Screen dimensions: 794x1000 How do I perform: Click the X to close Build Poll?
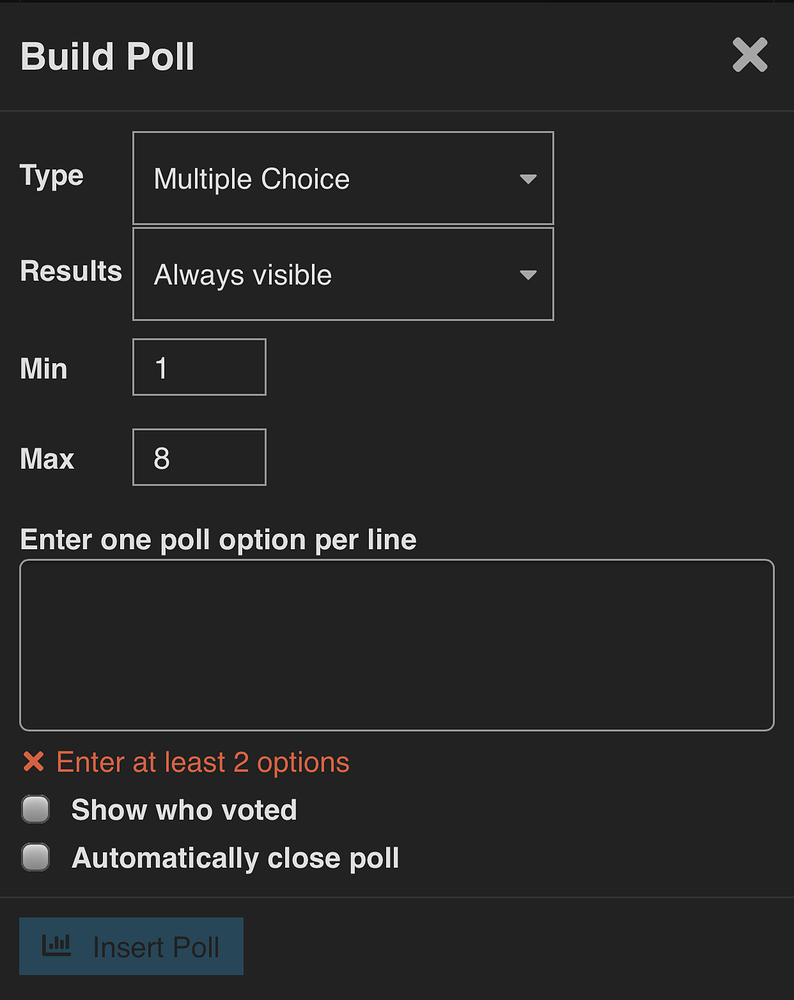click(749, 56)
